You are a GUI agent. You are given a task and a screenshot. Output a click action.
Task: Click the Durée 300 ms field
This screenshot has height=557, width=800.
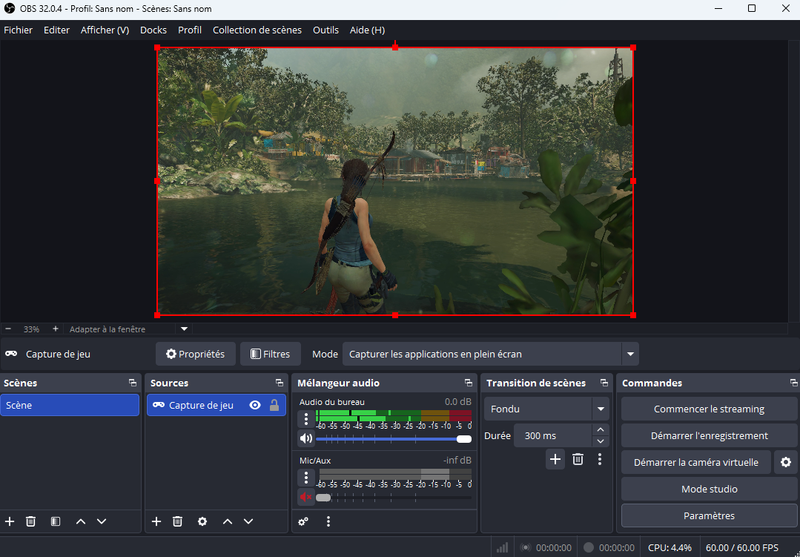(x=553, y=436)
